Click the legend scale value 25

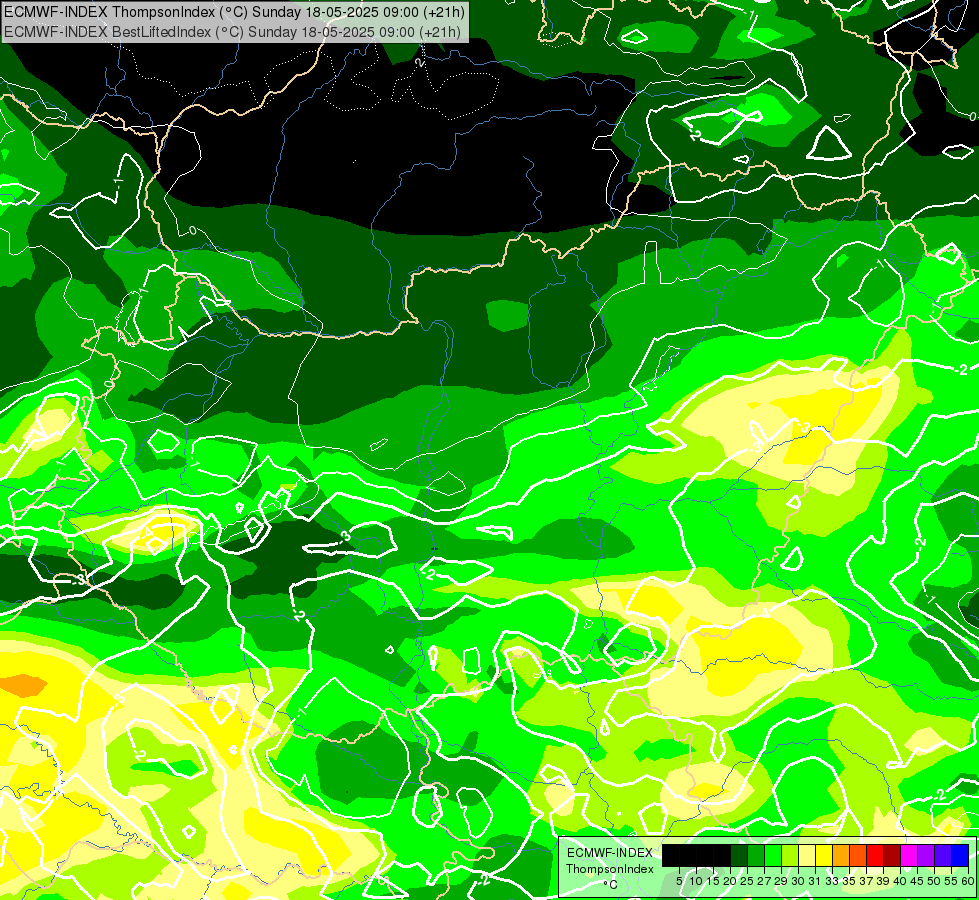(747, 881)
